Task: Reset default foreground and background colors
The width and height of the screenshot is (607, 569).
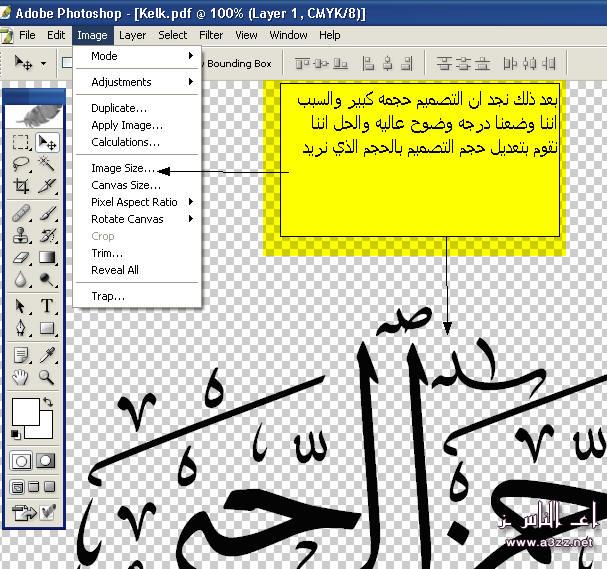Action: point(15,434)
